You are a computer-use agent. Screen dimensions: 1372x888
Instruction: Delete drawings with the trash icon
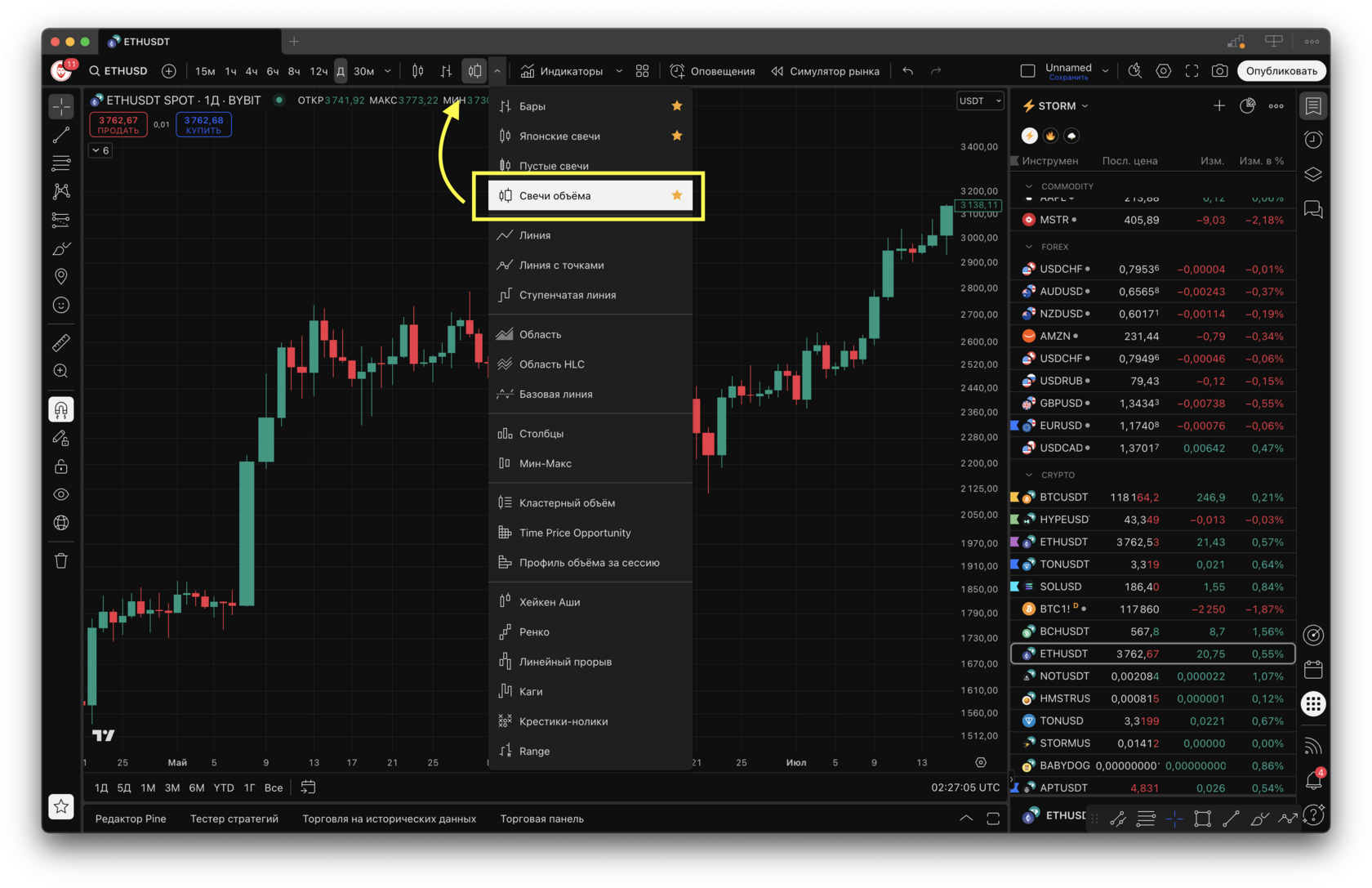(x=61, y=560)
